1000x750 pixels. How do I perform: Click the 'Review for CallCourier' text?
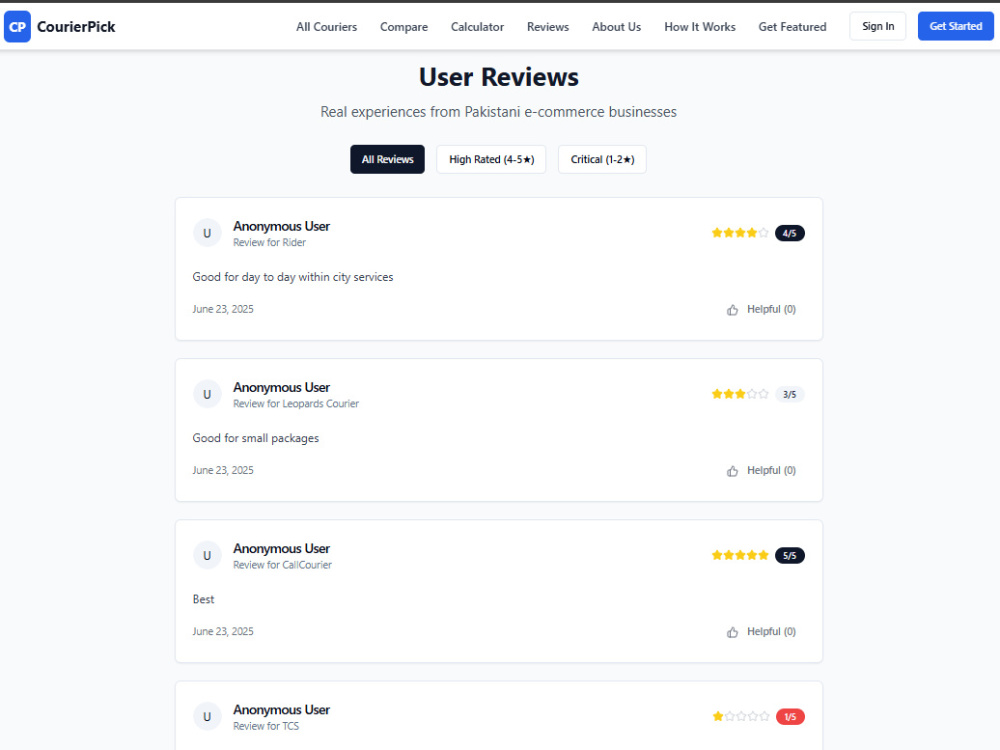[x=283, y=565]
